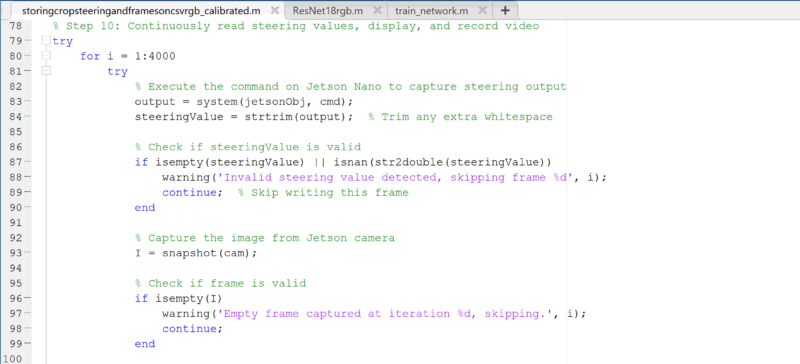Set breakpoint on line 97 dash
This screenshot has height=364, width=800.
(28, 313)
